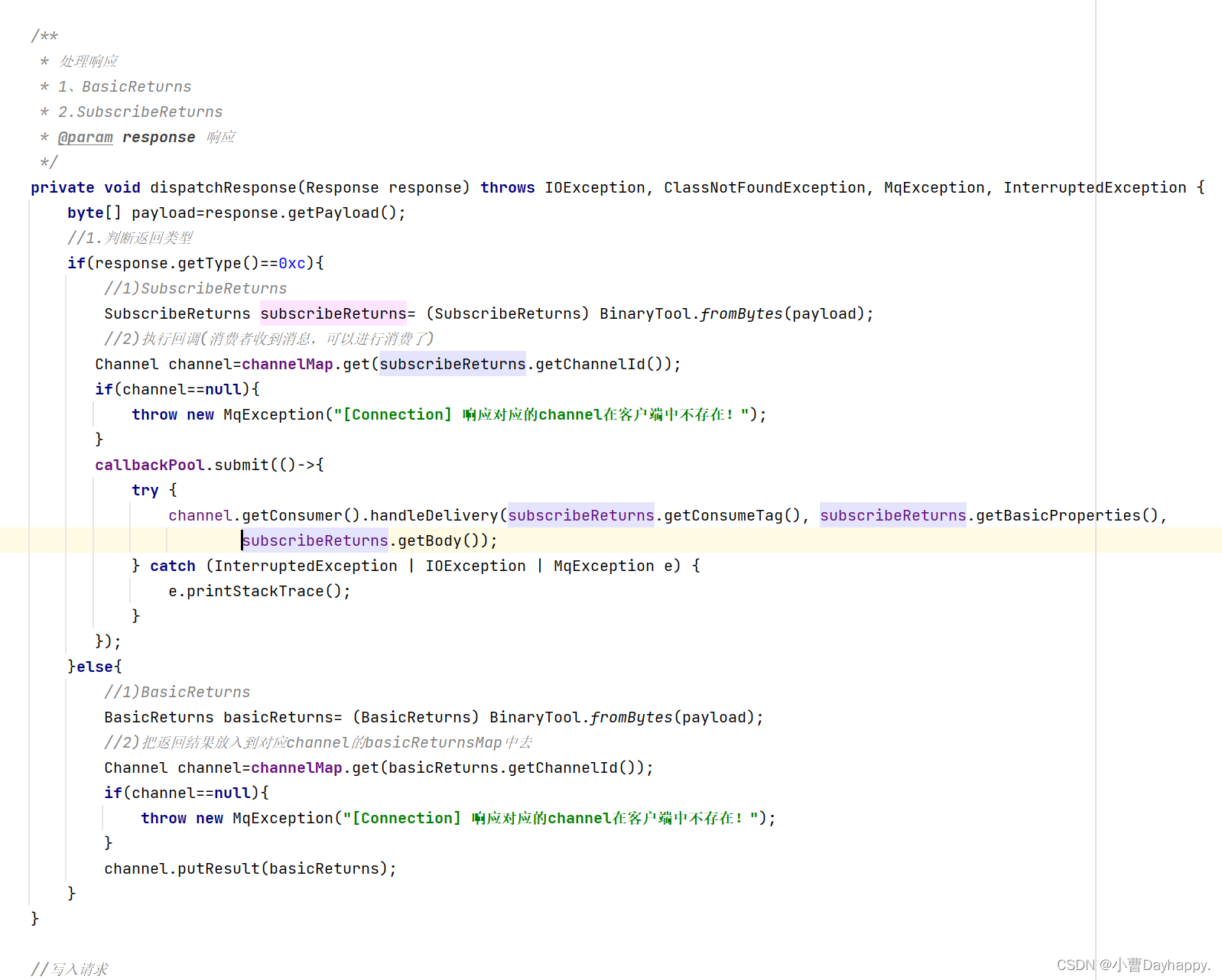Click e.printStackTrace() statement
Viewport: 1222px width, 980px height.
pyautogui.click(x=260, y=591)
